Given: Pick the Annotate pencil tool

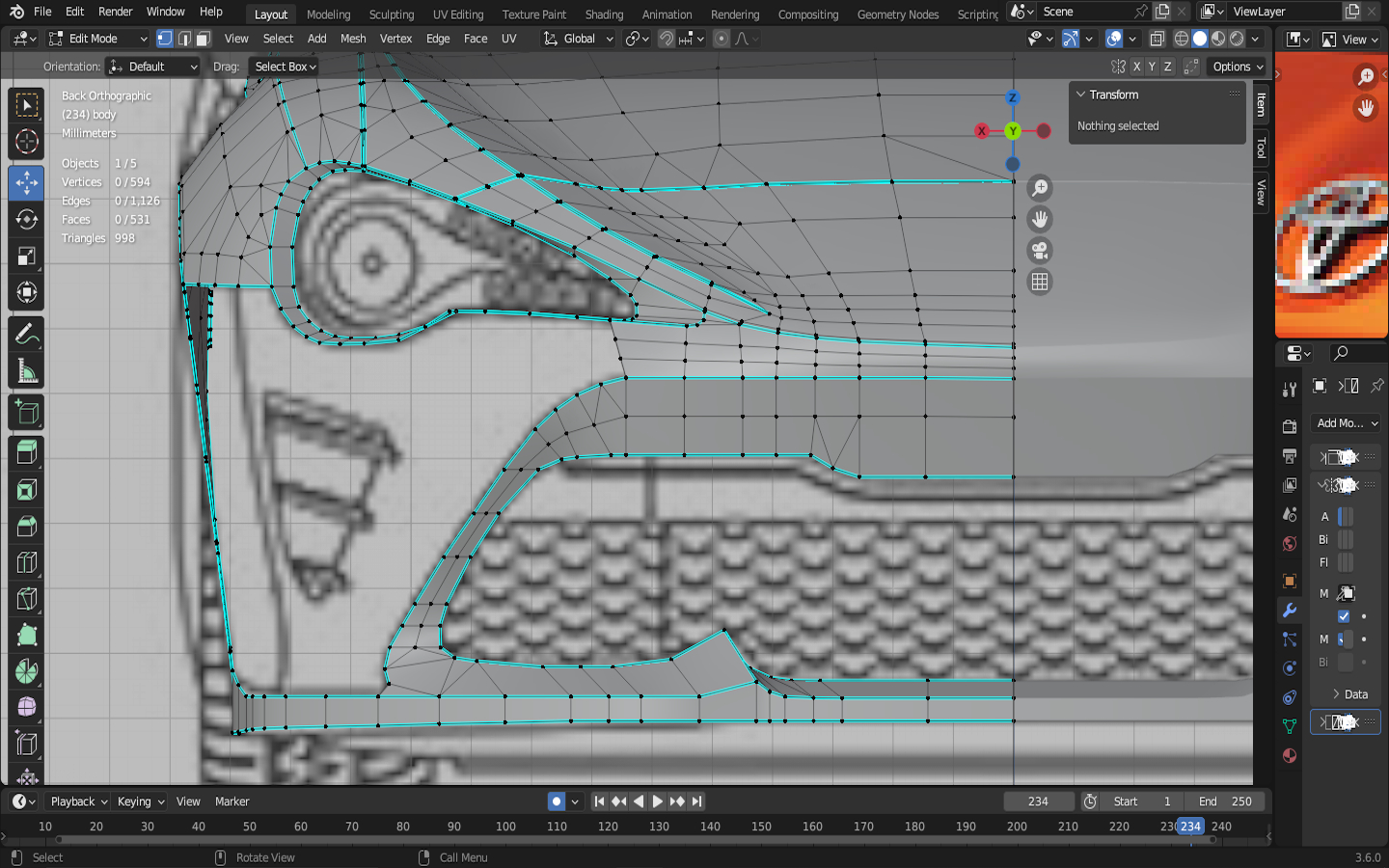Looking at the screenshot, I should point(27,335).
